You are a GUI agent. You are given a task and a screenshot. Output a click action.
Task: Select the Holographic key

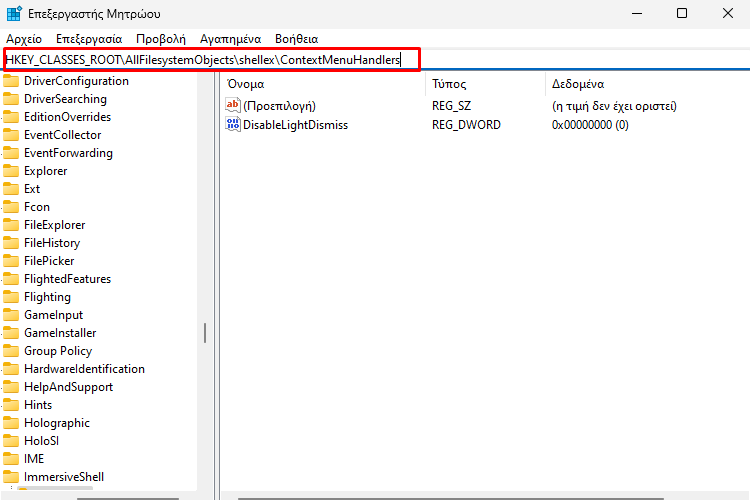[57, 423]
